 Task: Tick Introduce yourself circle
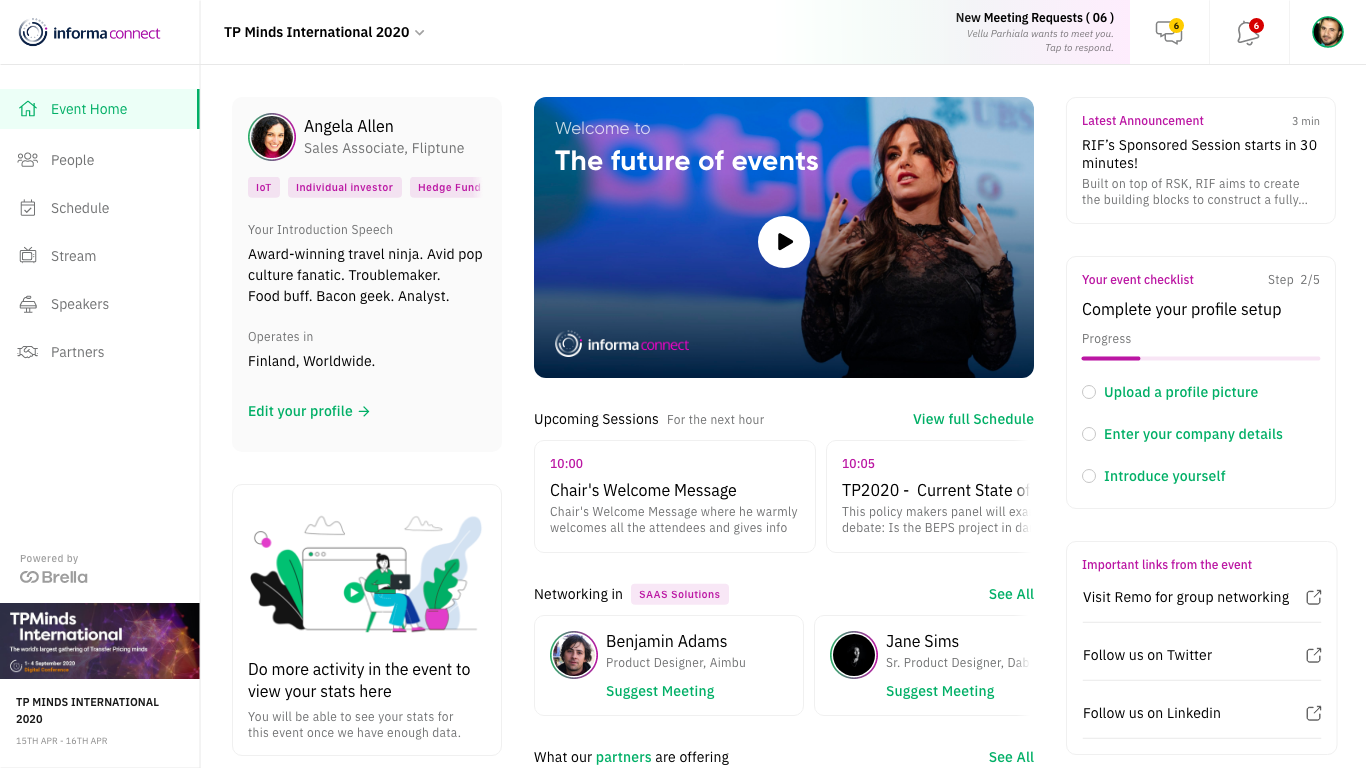point(1089,476)
